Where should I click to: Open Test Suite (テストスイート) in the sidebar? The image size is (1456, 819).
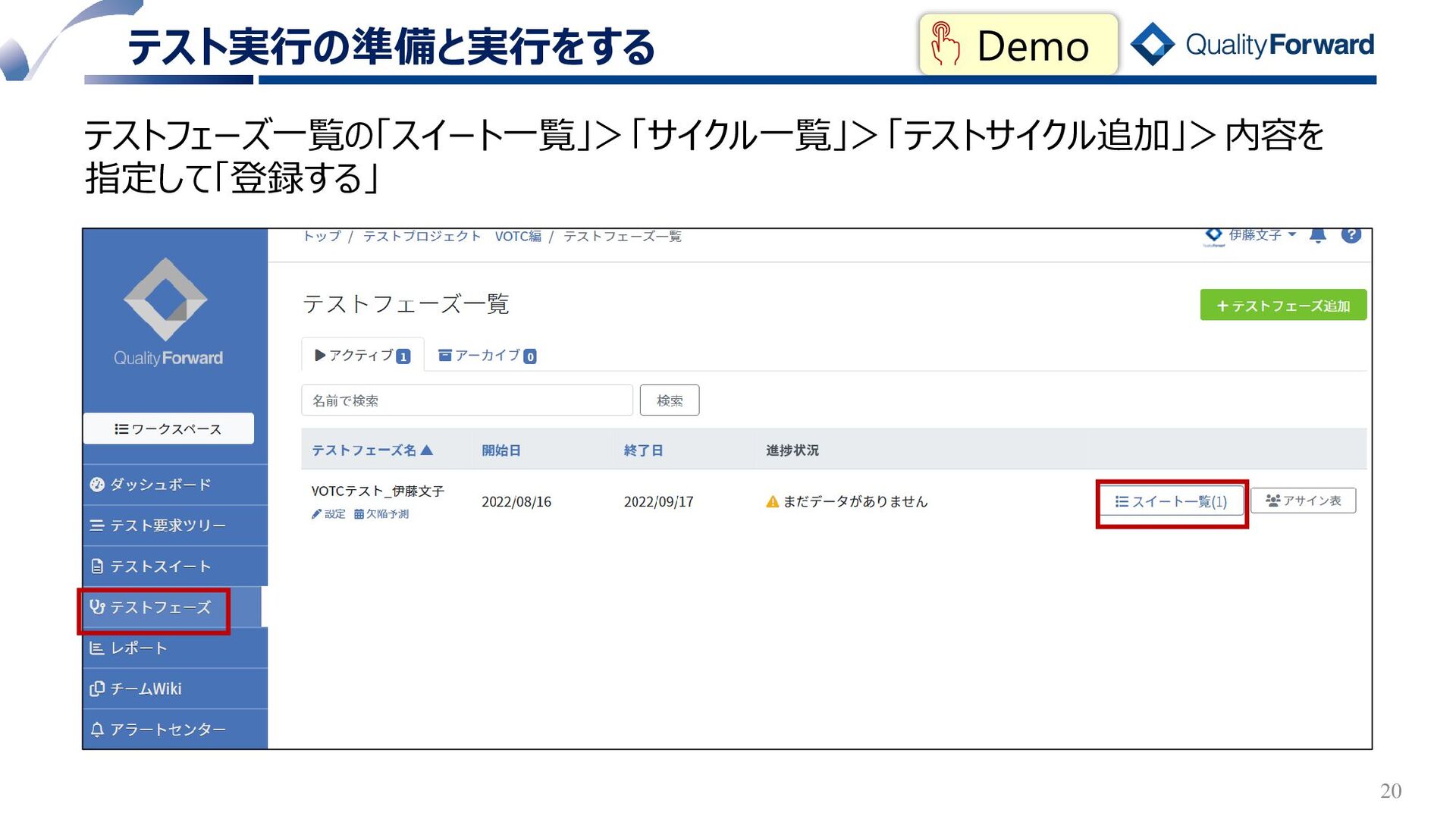160,566
